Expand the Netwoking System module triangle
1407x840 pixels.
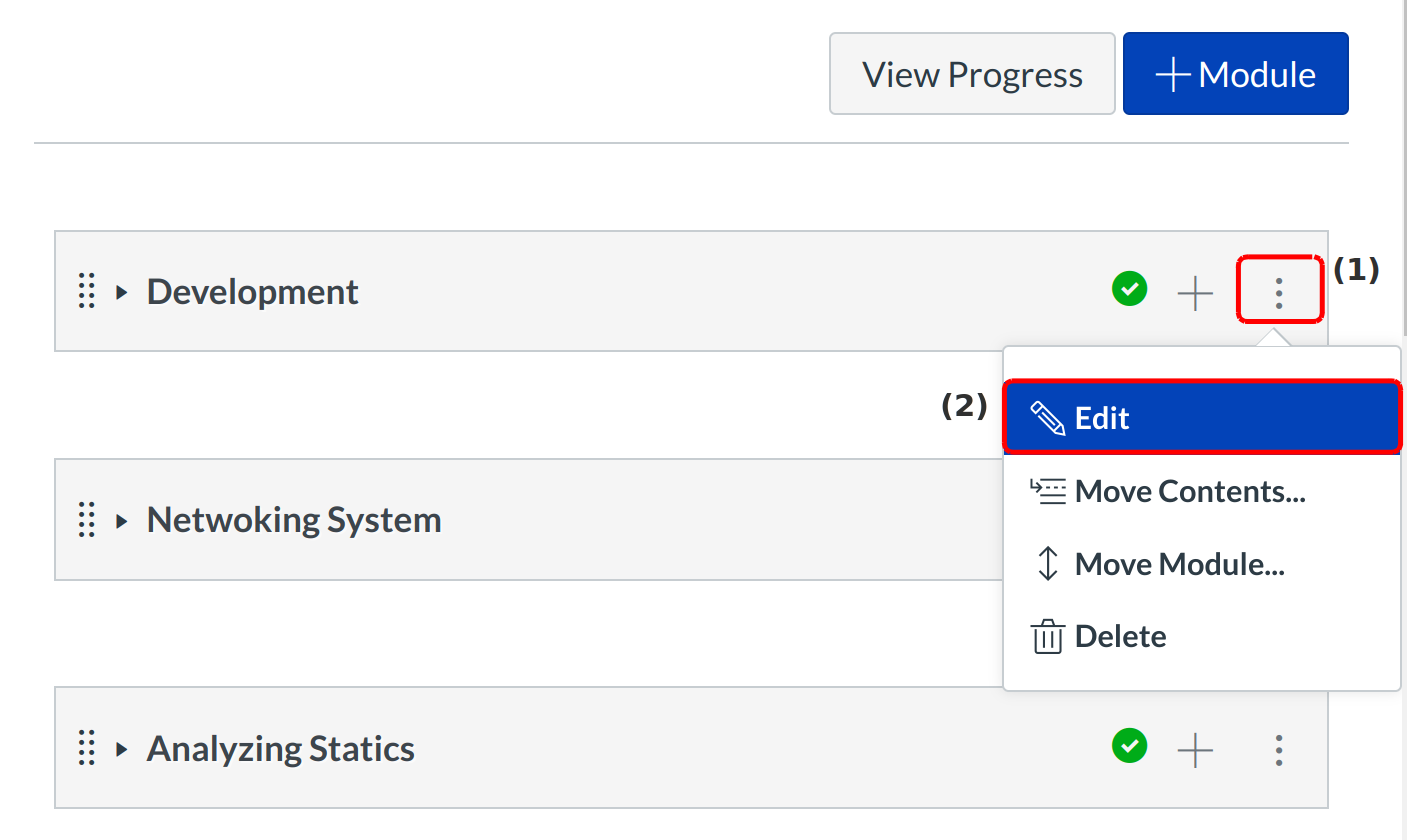click(x=122, y=521)
